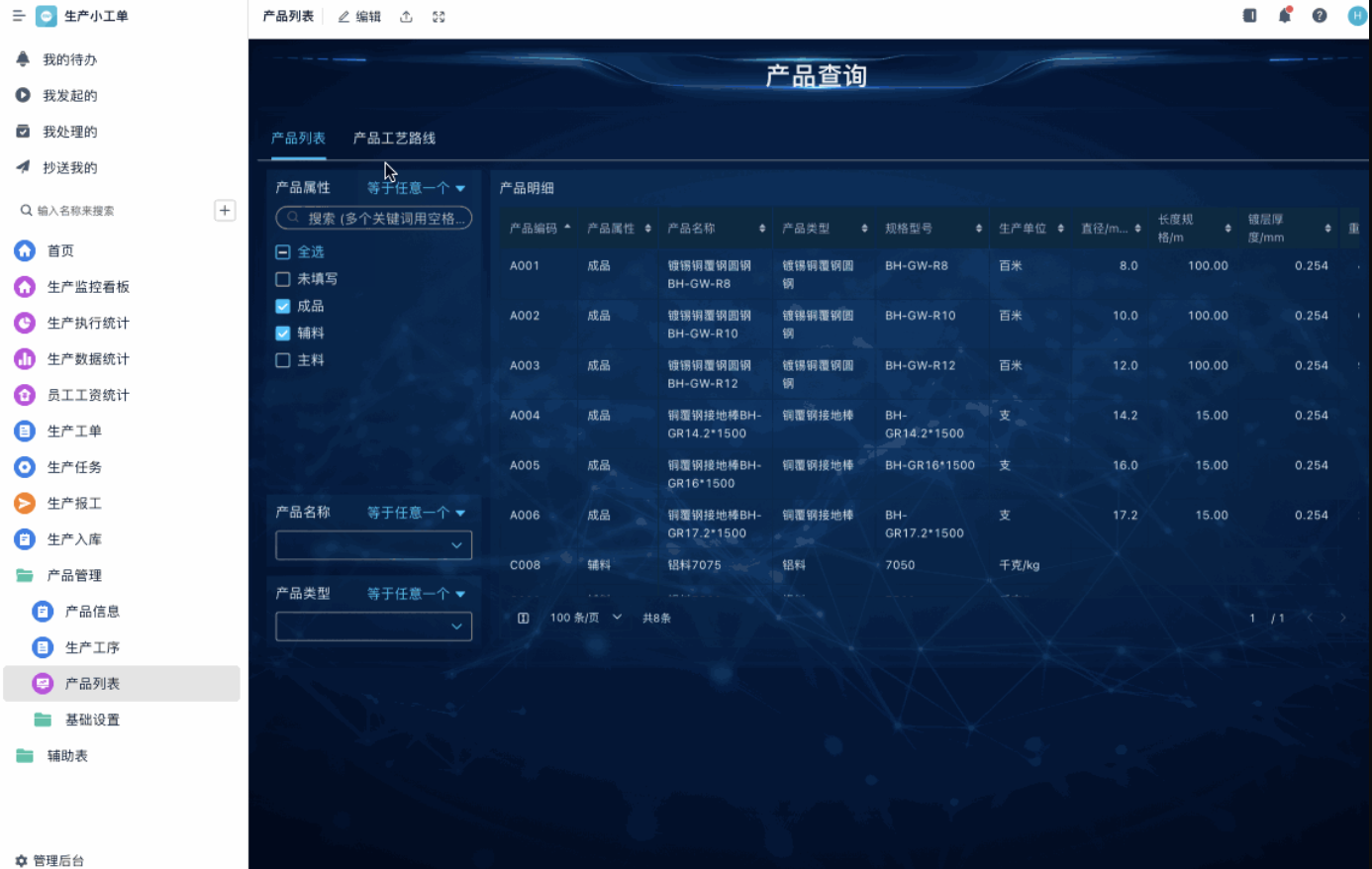Check the 未填写 option
Viewport: 1372px width, 869px height.
(283, 279)
